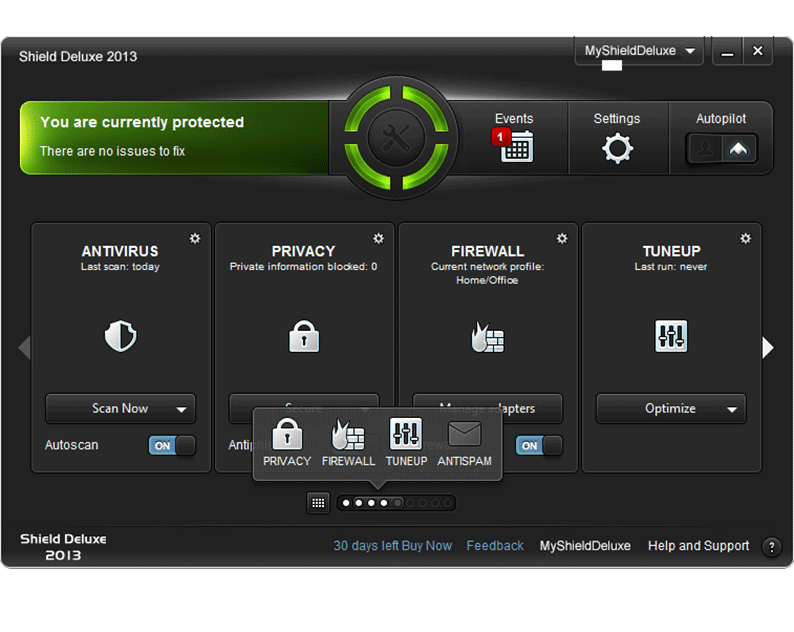This screenshot has height=632, width=794.
Task: Toggle the Firewall ON switch
Action: (539, 446)
